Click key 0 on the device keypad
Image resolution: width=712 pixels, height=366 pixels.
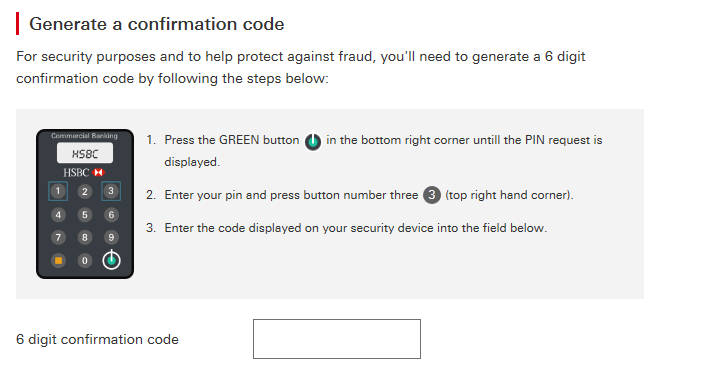84,261
